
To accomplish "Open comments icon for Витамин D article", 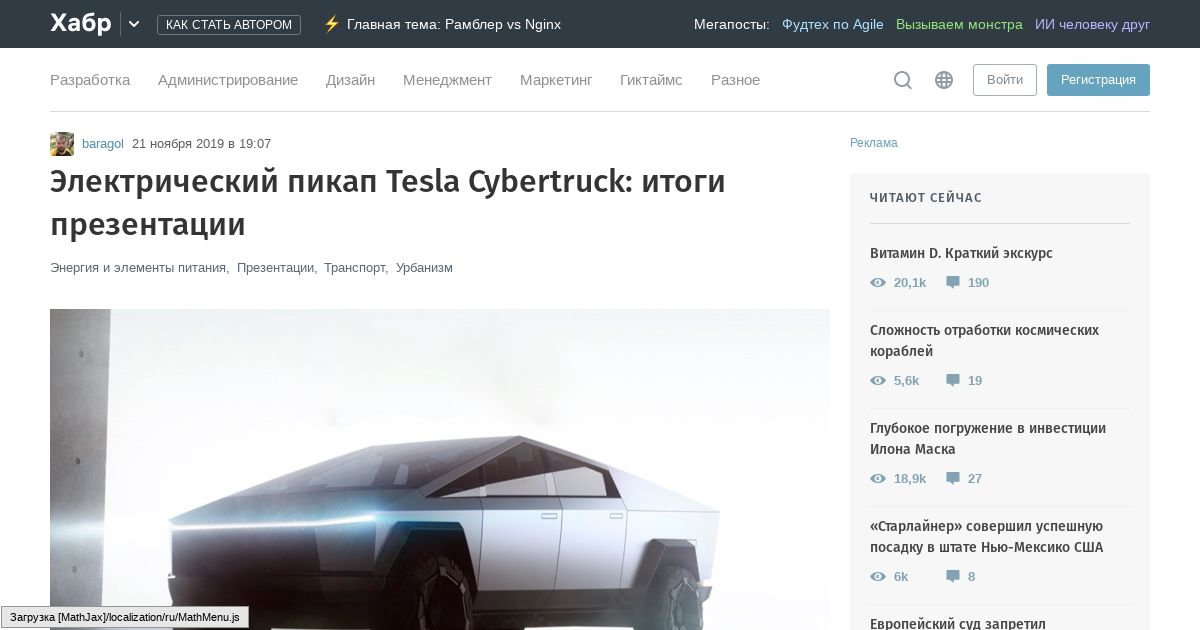I will click(953, 283).
